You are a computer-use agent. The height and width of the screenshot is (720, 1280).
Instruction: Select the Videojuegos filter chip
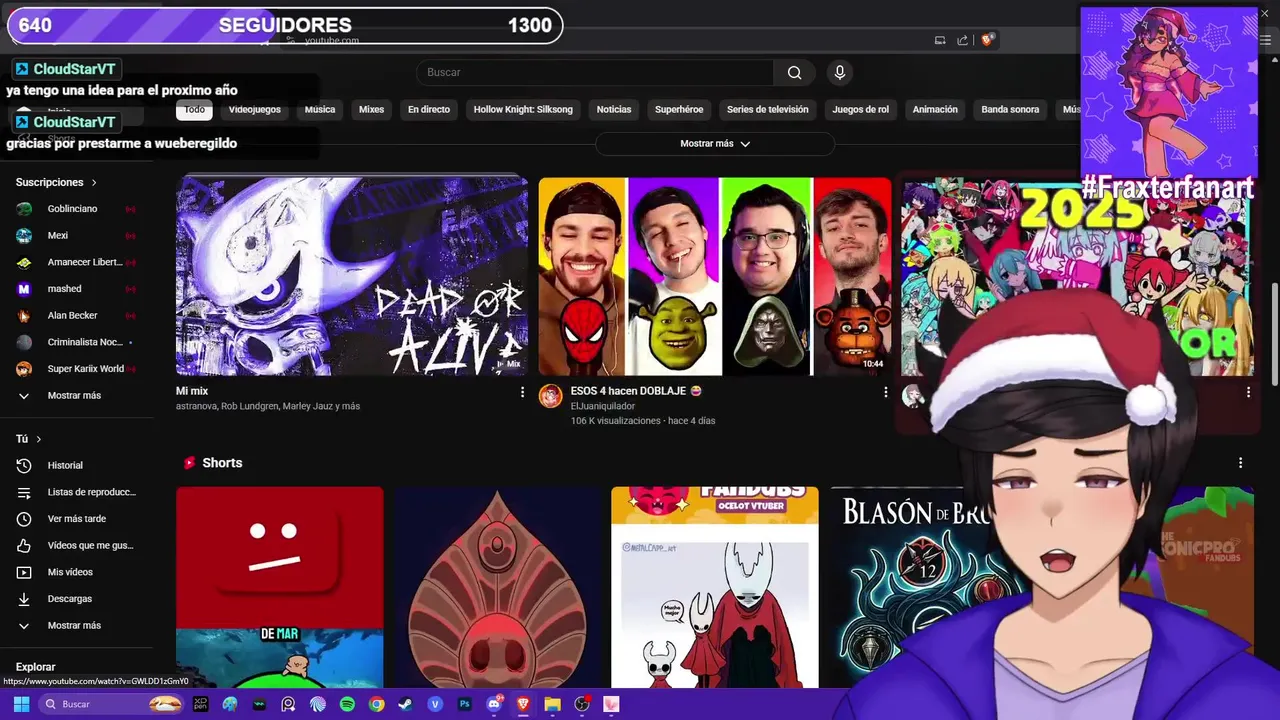click(254, 109)
